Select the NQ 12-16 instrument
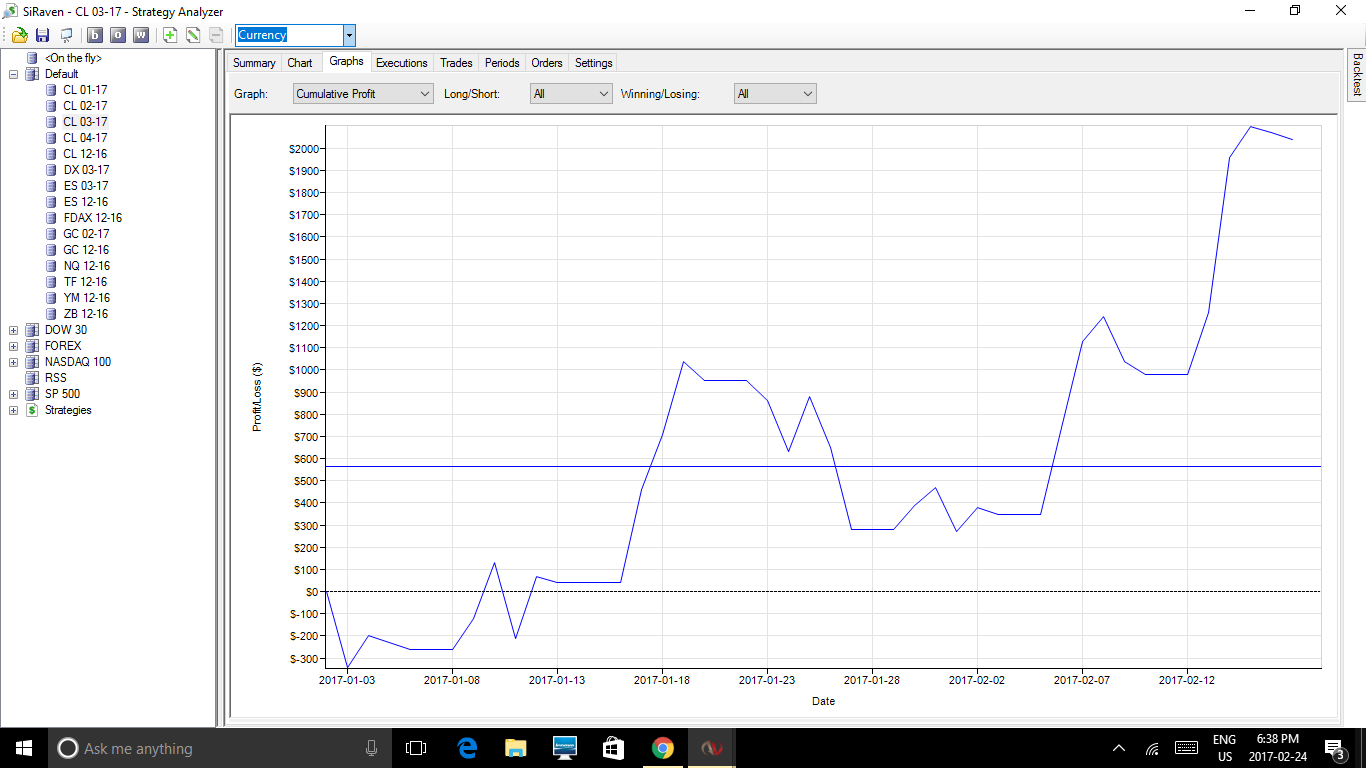Screen dimensions: 1366x768 [x=86, y=266]
